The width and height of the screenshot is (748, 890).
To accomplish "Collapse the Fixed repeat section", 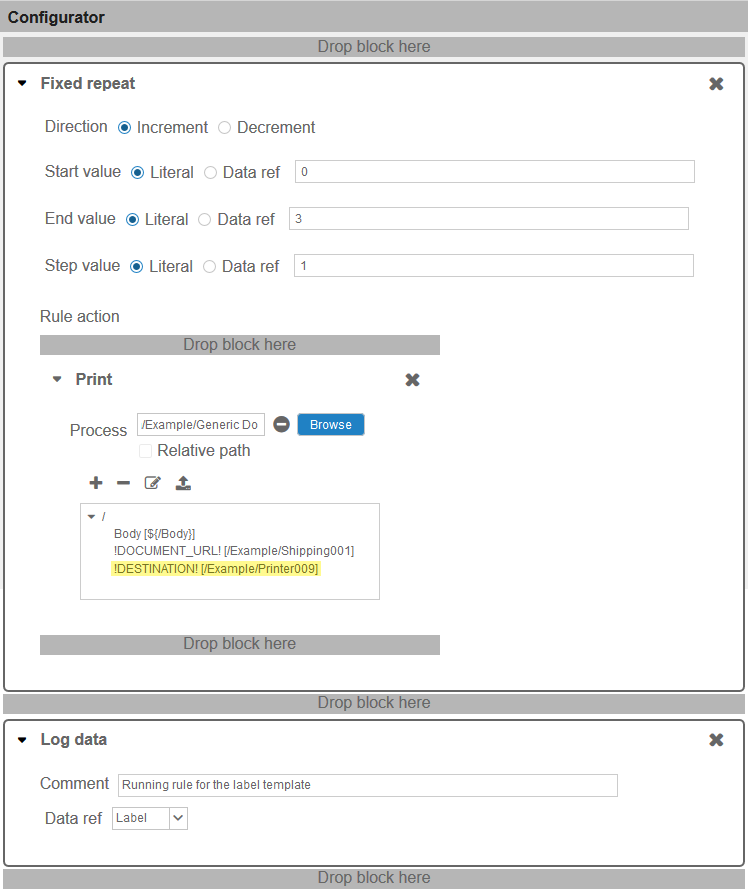I will [22, 83].
